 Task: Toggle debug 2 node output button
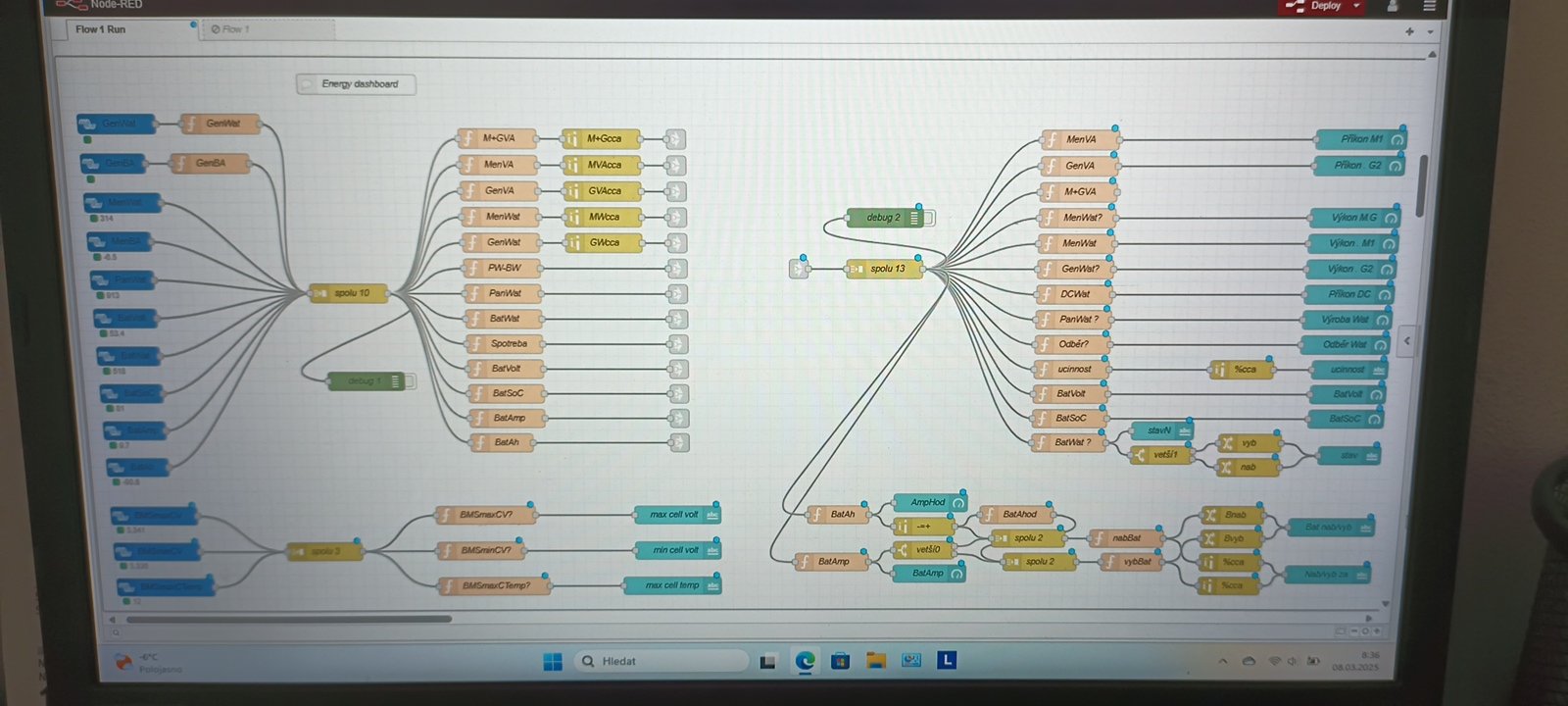click(929, 218)
